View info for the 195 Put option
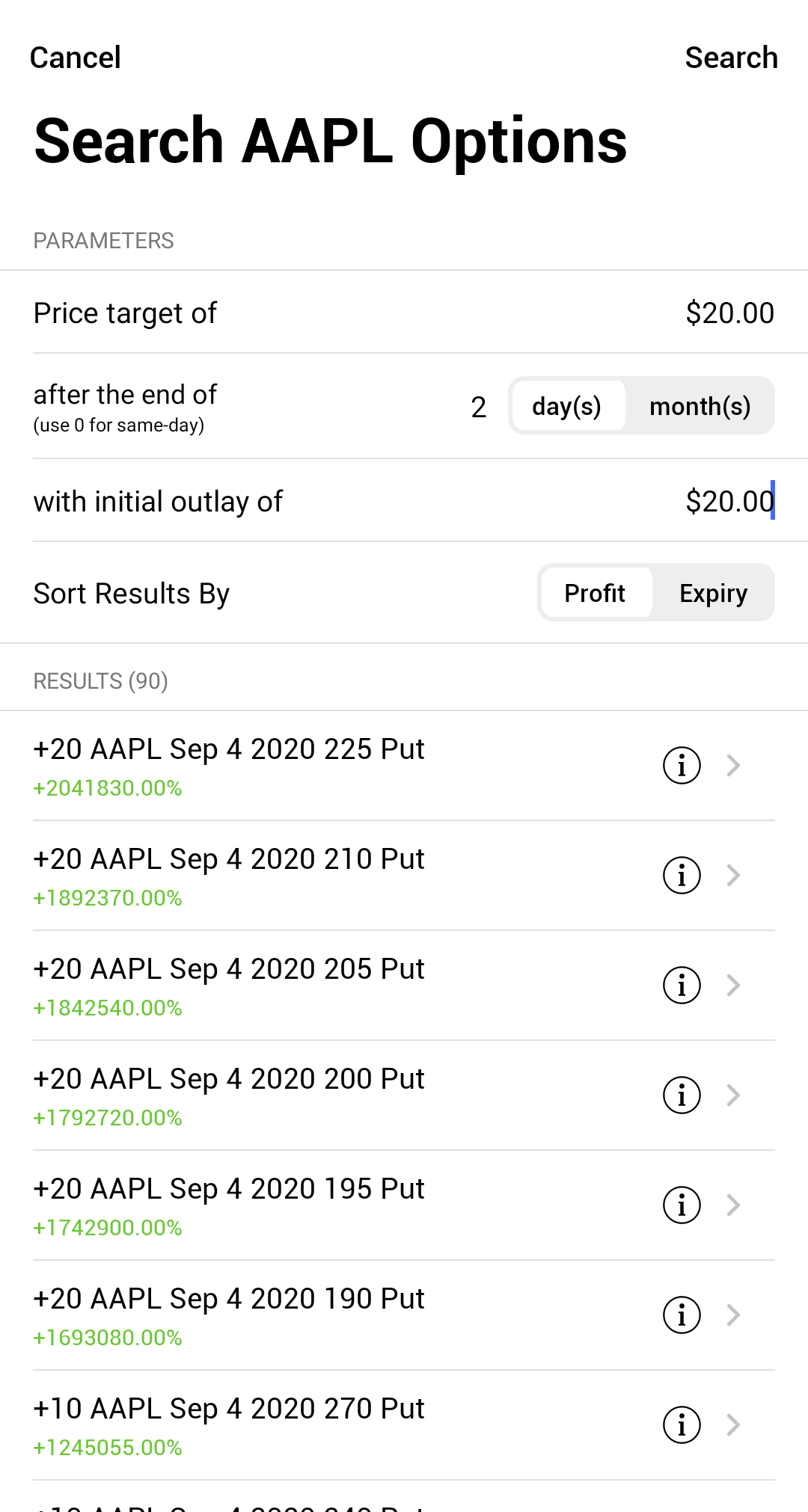This screenshot has width=808, height=1512. (x=682, y=1205)
